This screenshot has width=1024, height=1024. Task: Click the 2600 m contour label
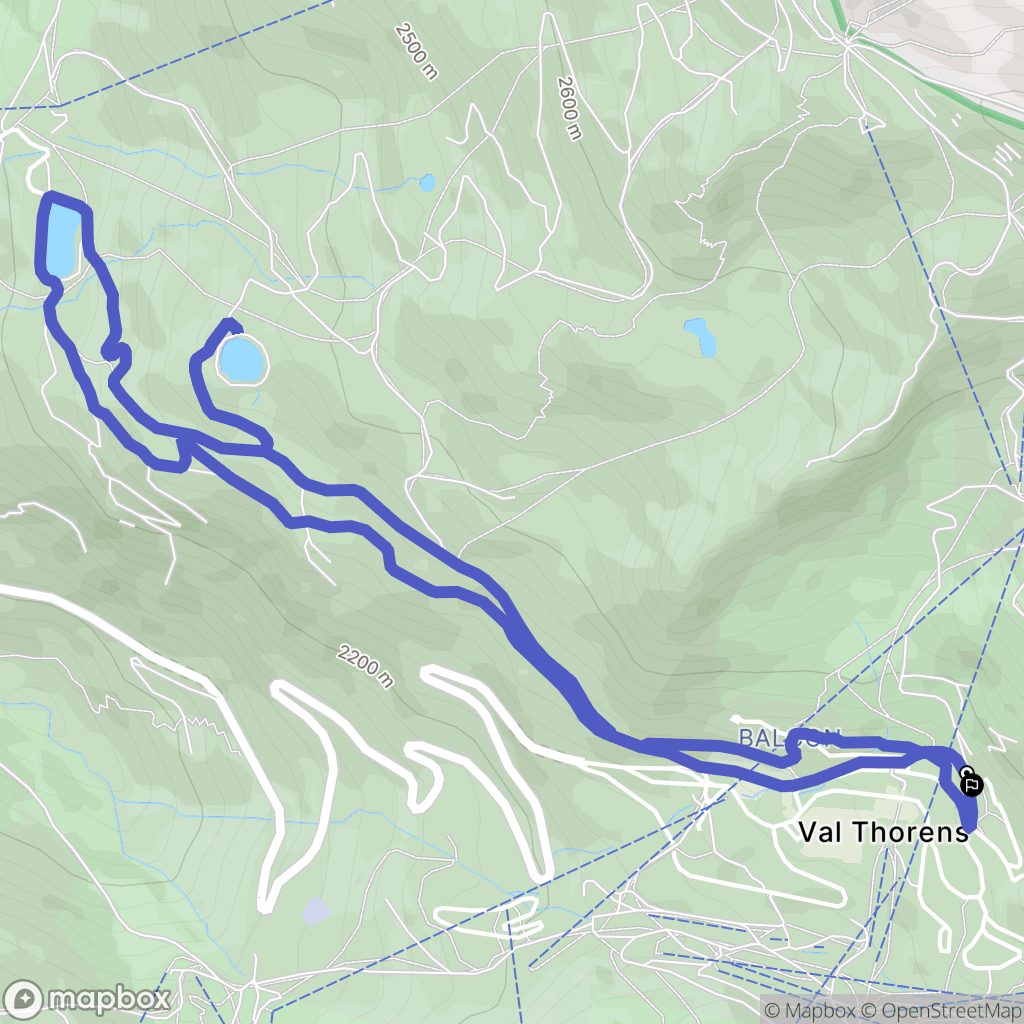(x=569, y=108)
